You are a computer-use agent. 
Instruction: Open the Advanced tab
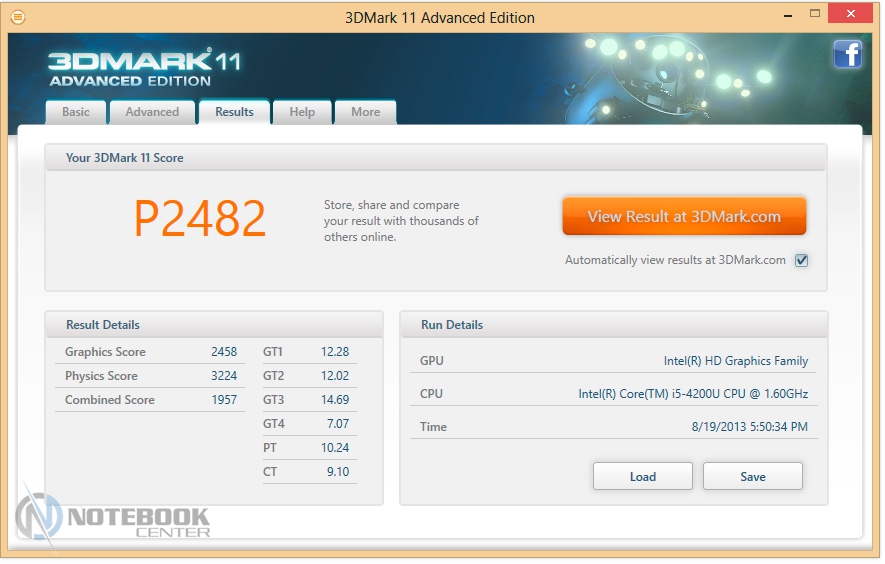point(152,112)
